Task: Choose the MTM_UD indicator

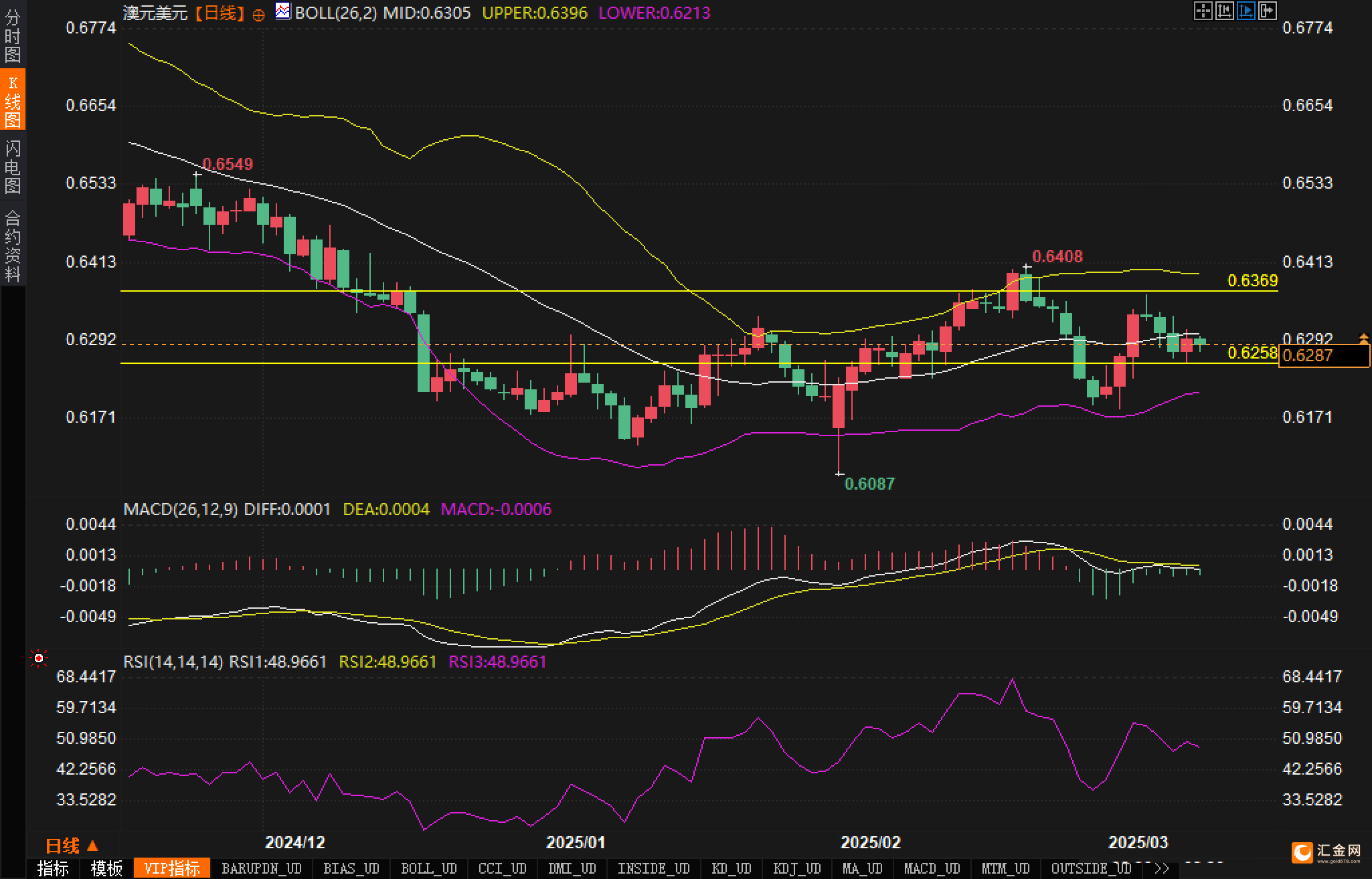Action: click(x=1005, y=868)
